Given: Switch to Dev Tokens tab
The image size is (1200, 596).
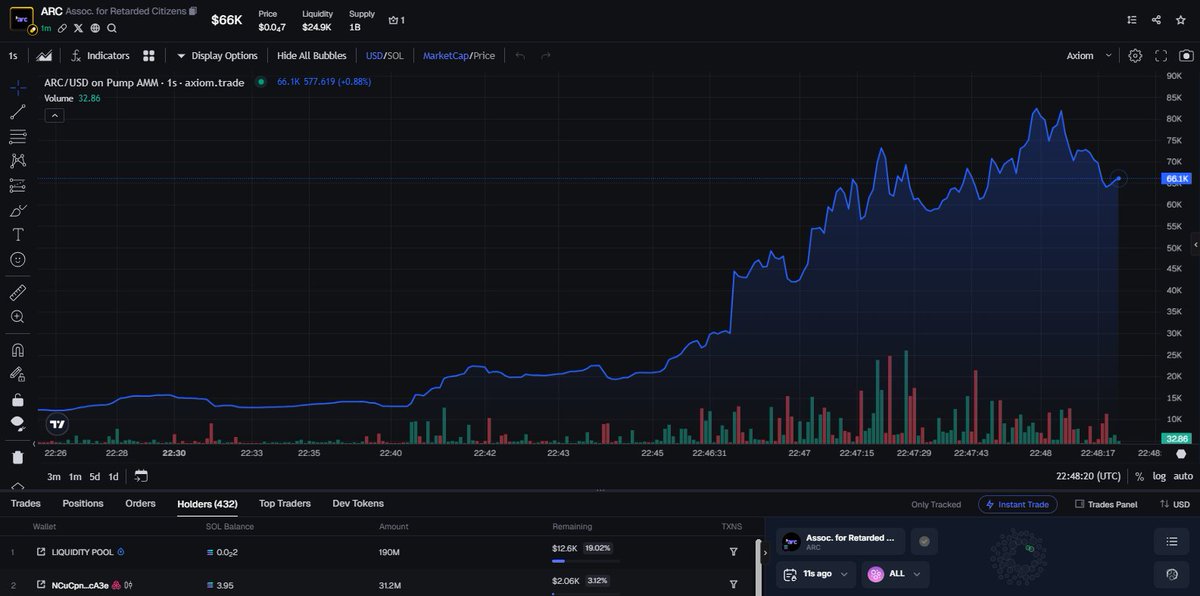Looking at the screenshot, I should click(x=358, y=503).
